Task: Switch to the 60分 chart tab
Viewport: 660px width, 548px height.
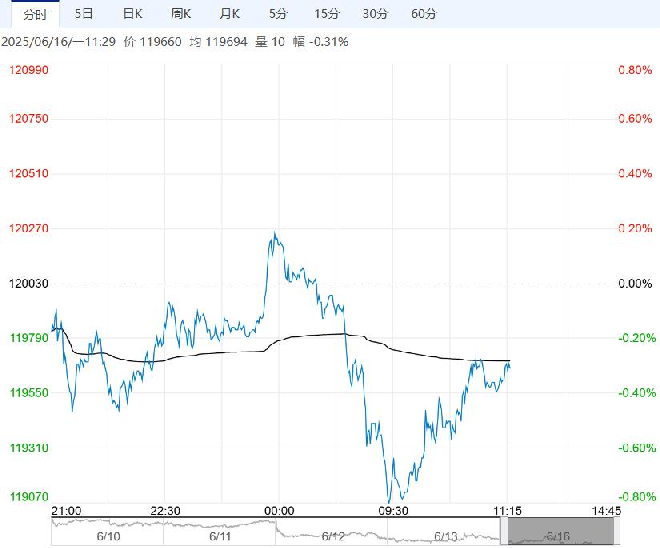Action: pyautogui.click(x=424, y=14)
